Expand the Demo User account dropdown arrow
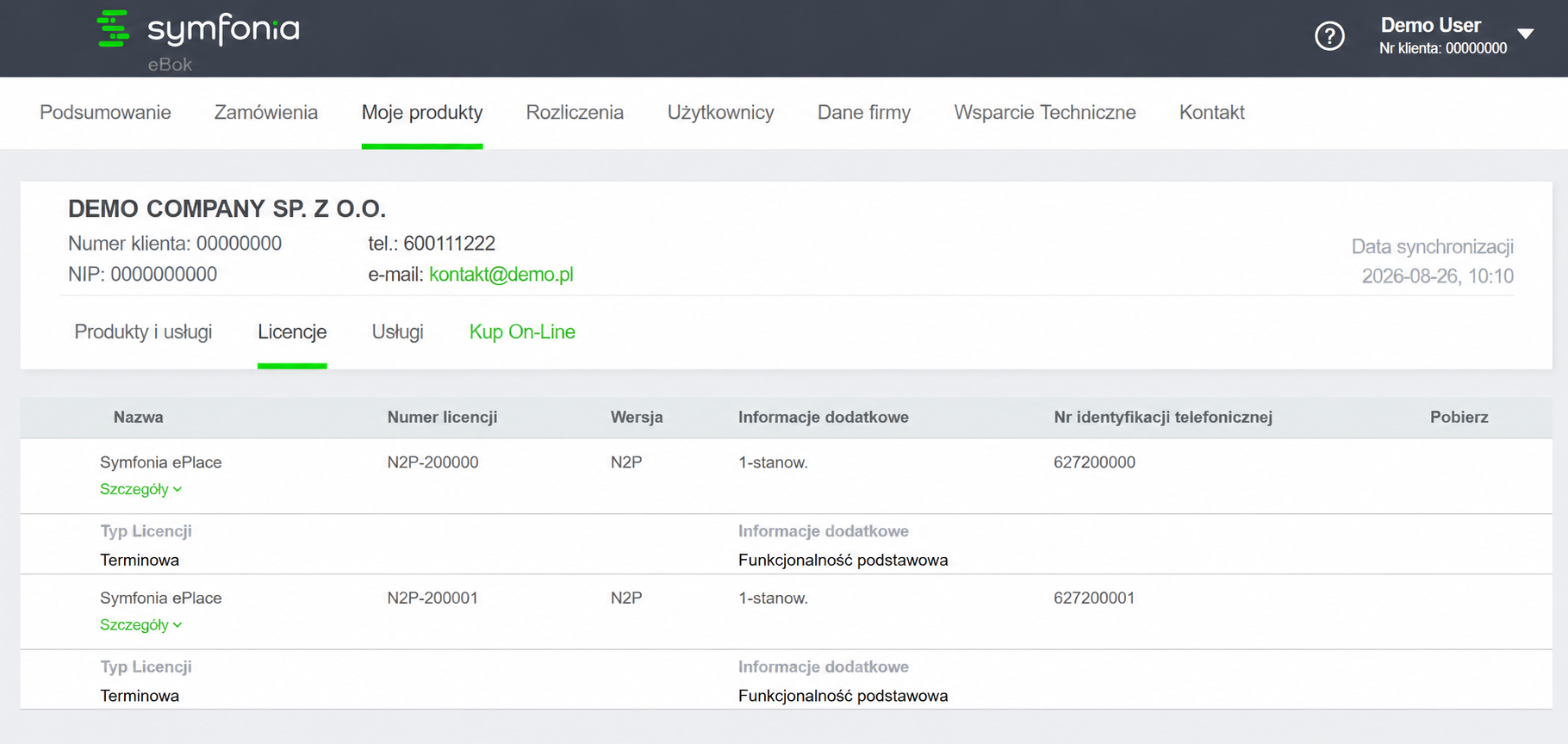Screen dimensions: 1568x744 click(1526, 34)
